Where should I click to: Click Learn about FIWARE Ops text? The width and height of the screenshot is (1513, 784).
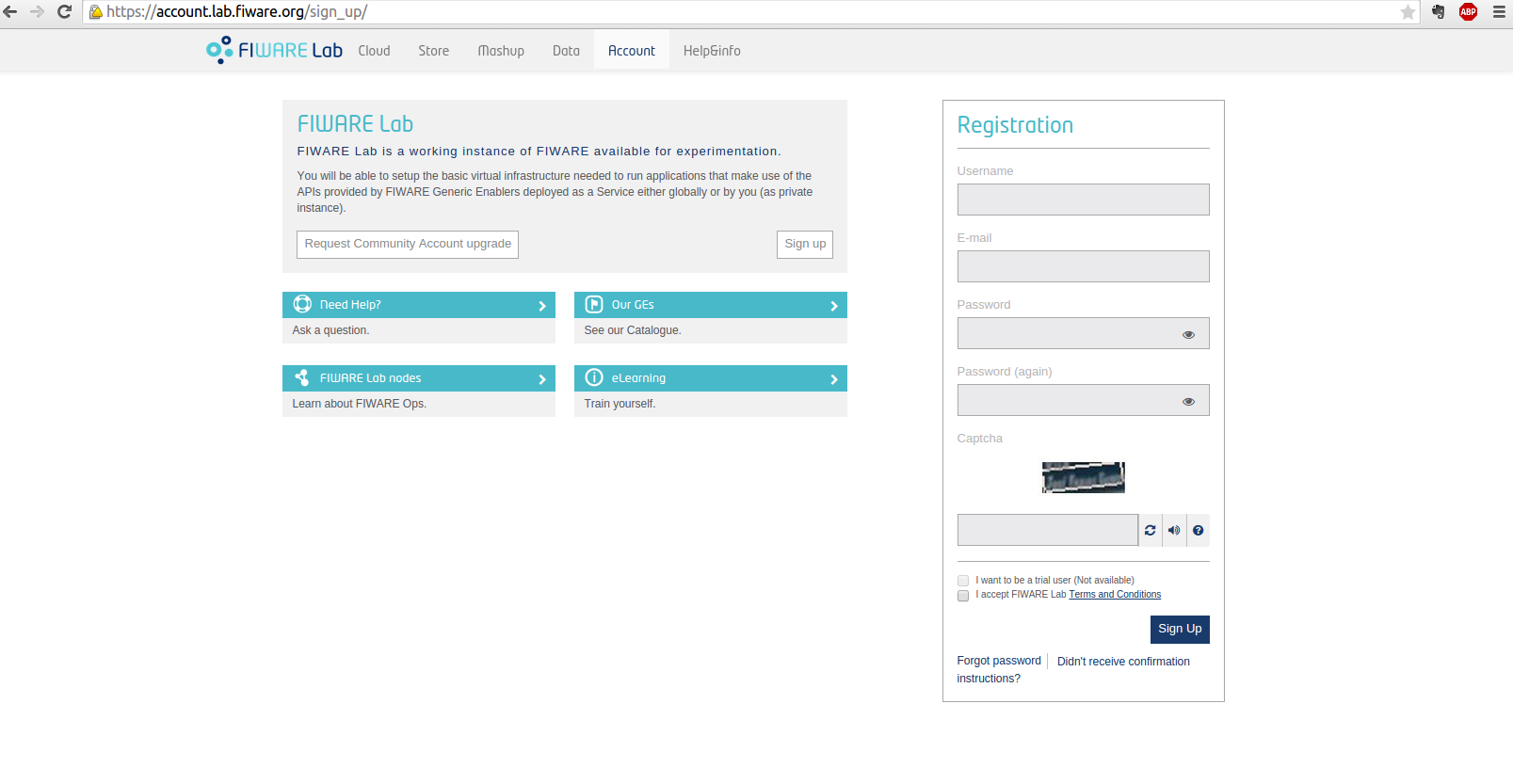(x=360, y=404)
